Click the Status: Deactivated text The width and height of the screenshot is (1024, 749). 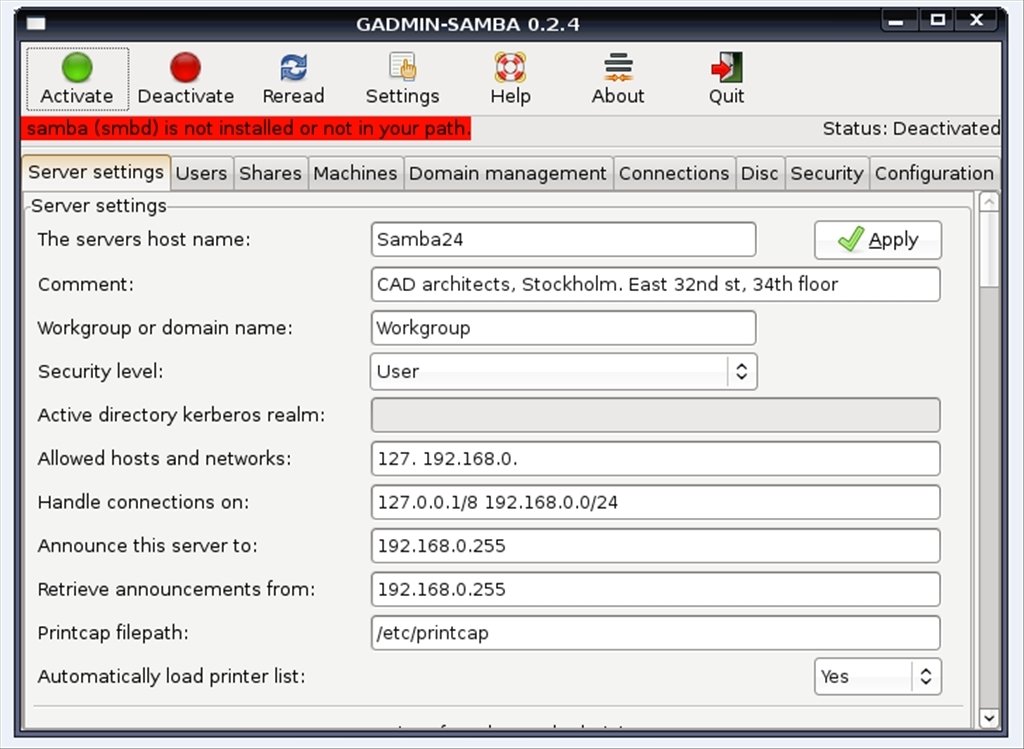point(911,128)
